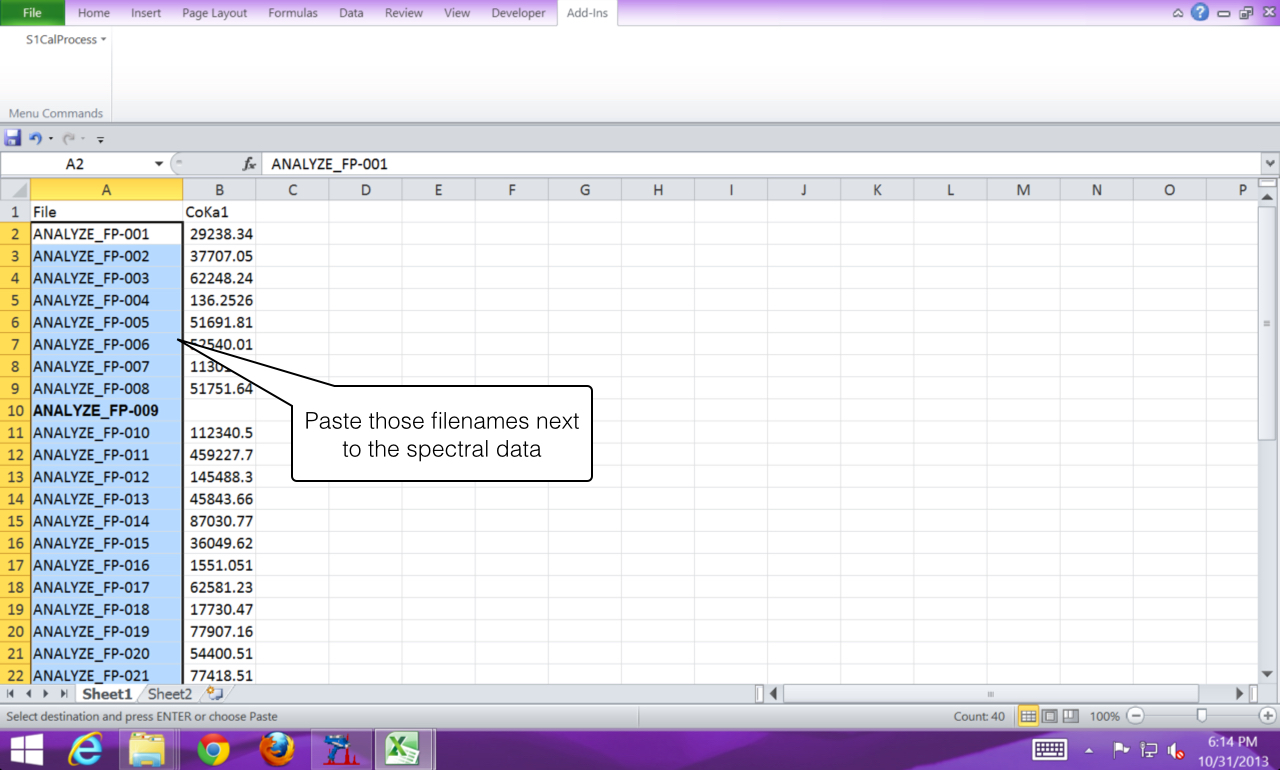1280x770 pixels.
Task: Open the Formulas ribbon tab
Action: tap(293, 13)
